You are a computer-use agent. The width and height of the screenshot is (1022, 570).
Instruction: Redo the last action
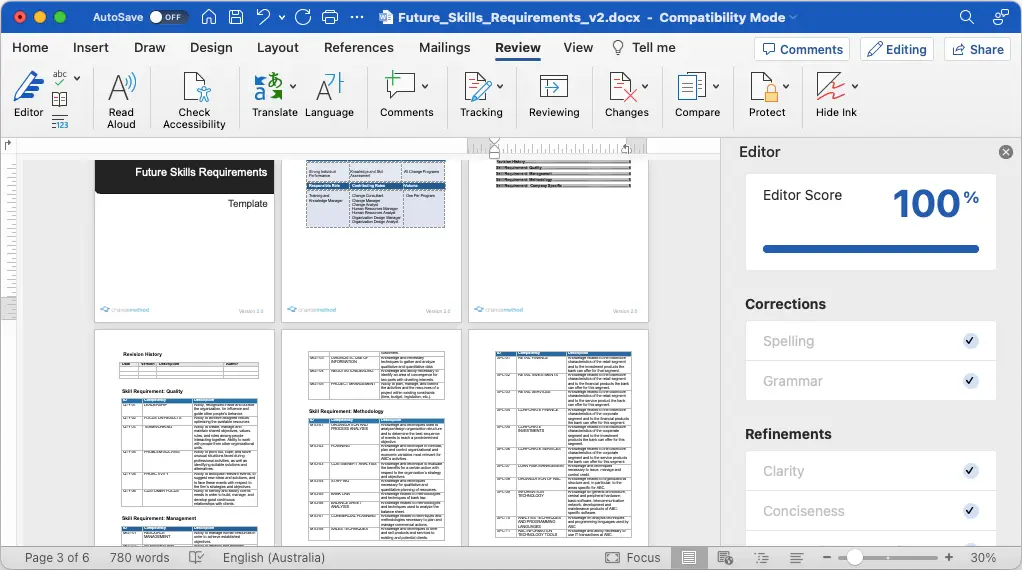coord(303,17)
